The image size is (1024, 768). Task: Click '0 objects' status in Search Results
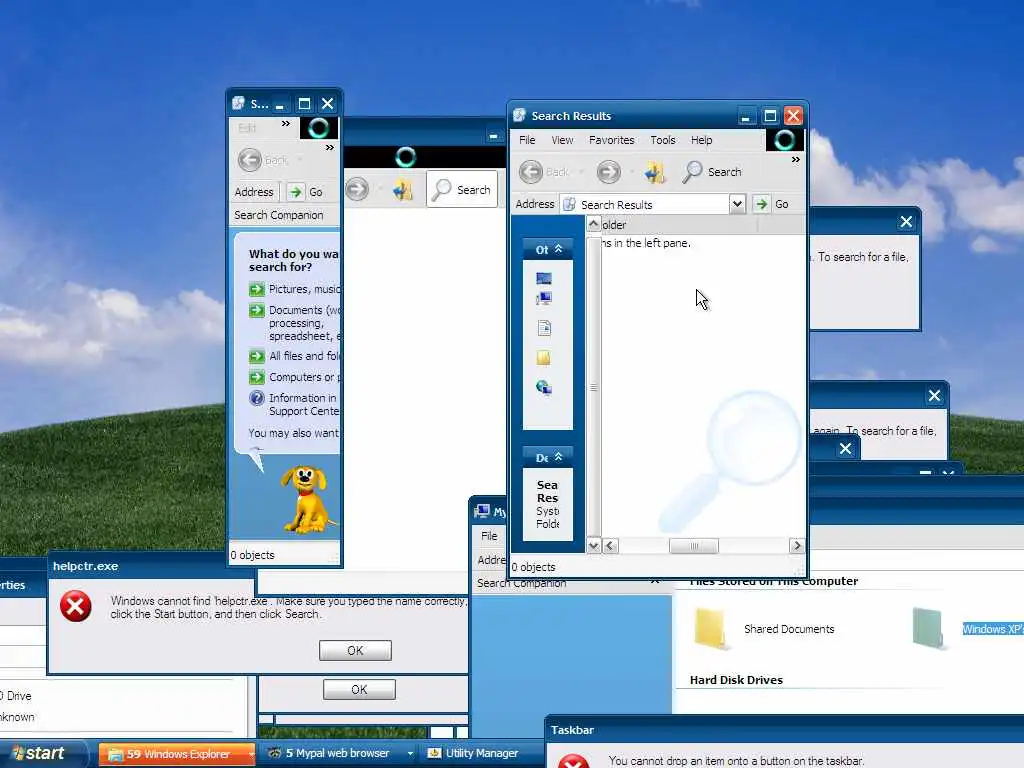tap(534, 567)
